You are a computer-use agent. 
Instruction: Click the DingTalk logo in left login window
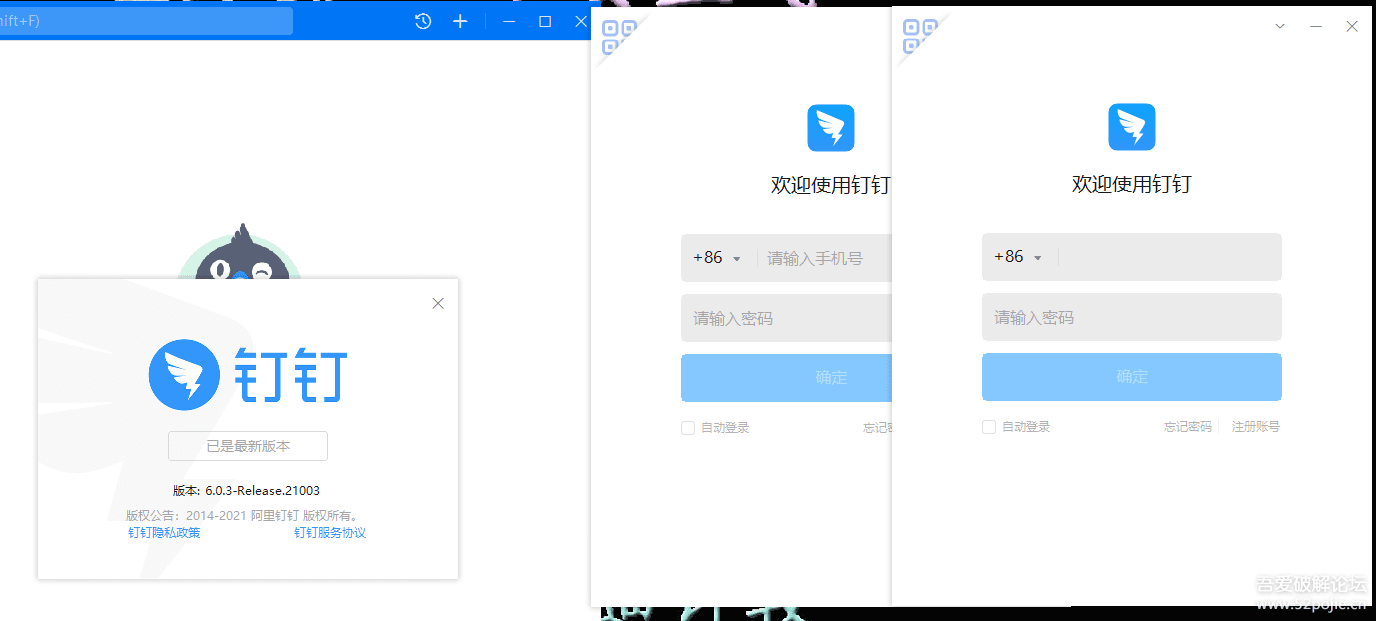pyautogui.click(x=831, y=128)
